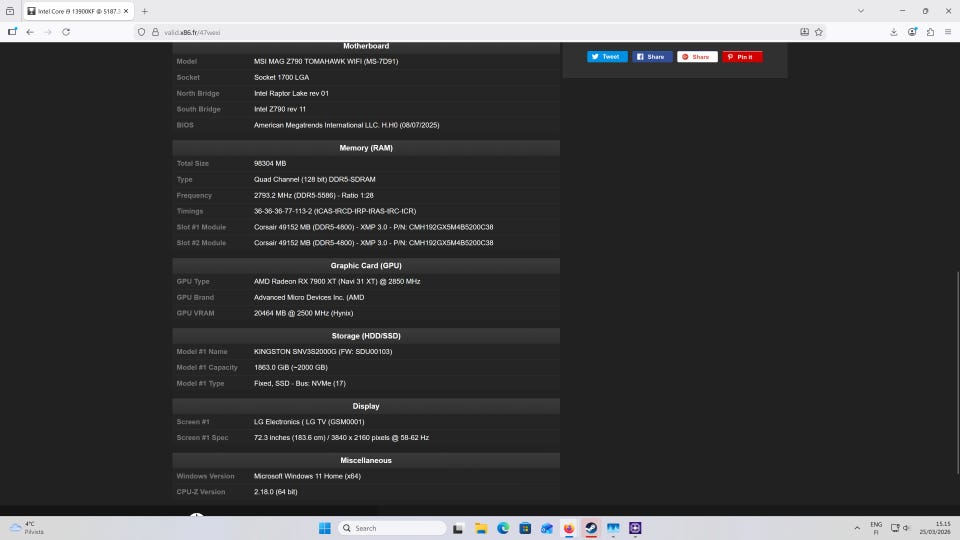Bookmark this page with star icon
This screenshot has height=540, width=960.
[819, 32]
